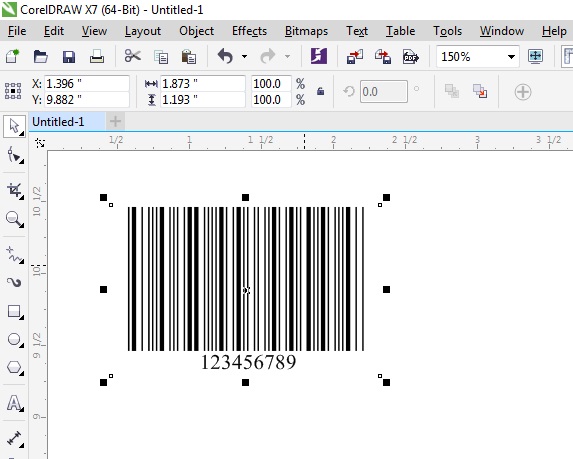Toggle full-screen preview icon
This screenshot has height=459, width=573.
[535, 56]
